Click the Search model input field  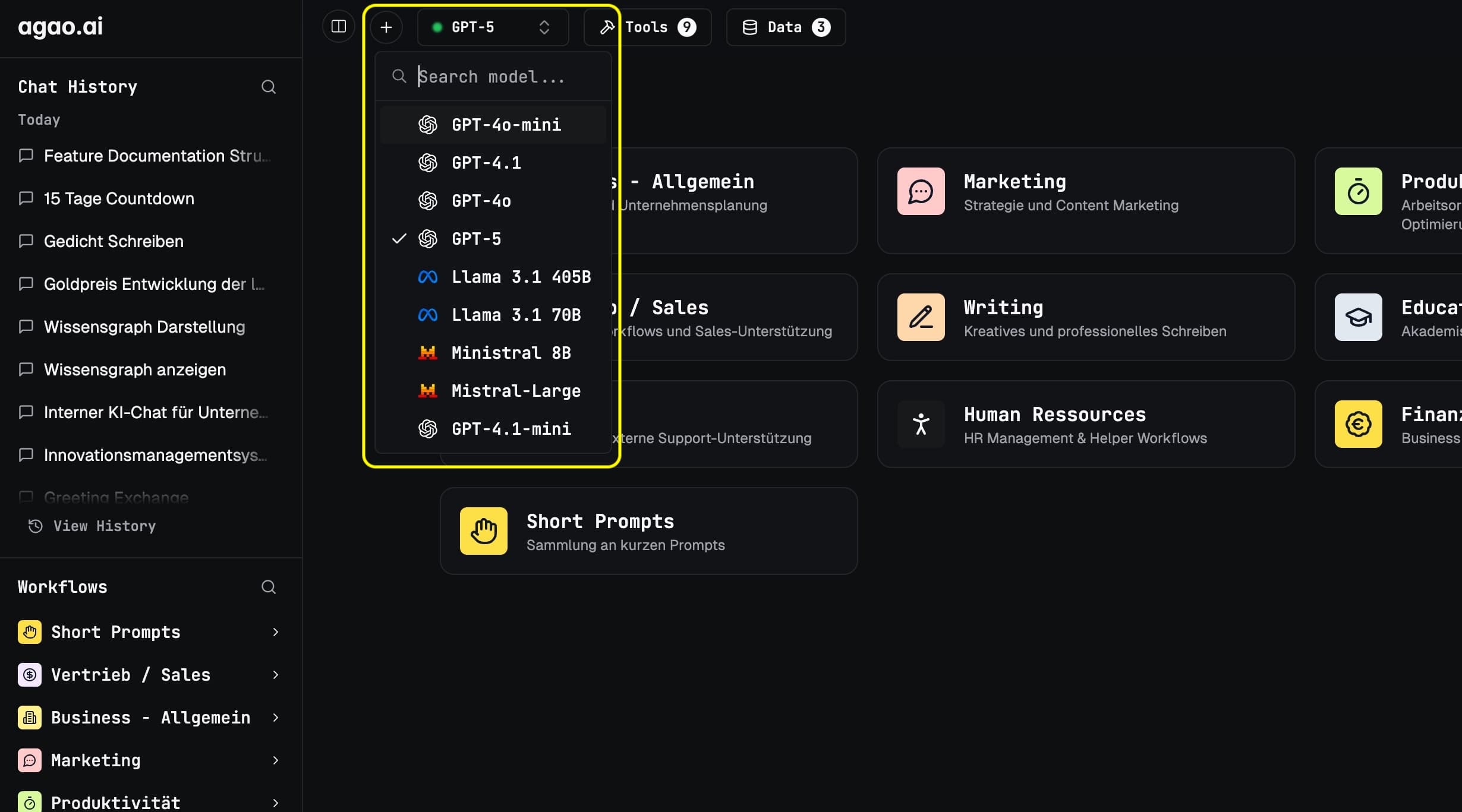point(493,77)
